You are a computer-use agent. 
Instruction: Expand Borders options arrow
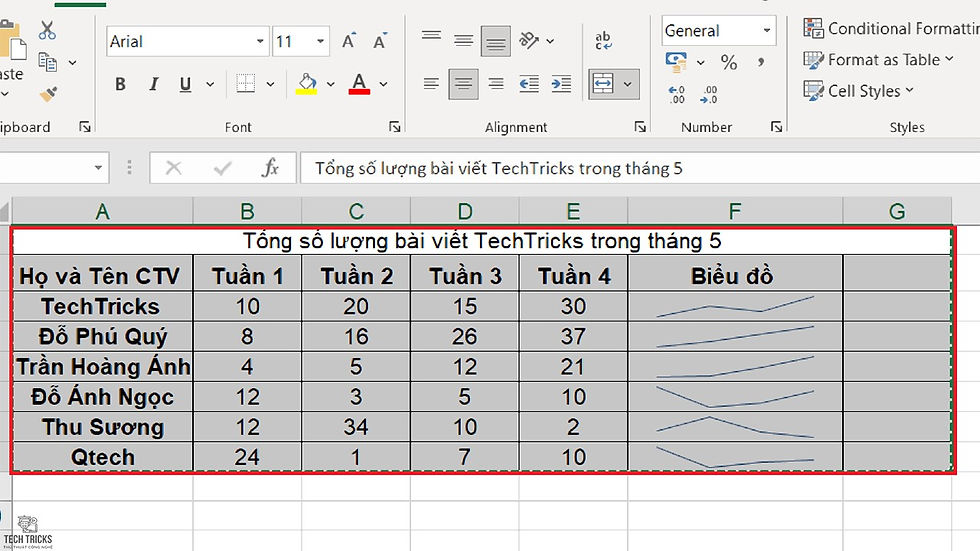pyautogui.click(x=270, y=84)
